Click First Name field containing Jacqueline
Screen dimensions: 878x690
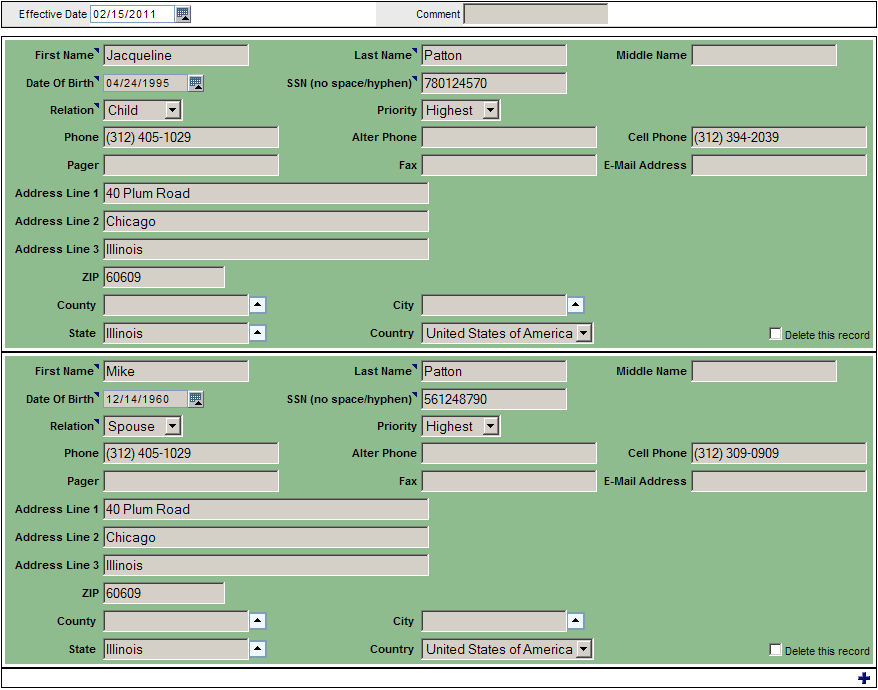pos(176,55)
